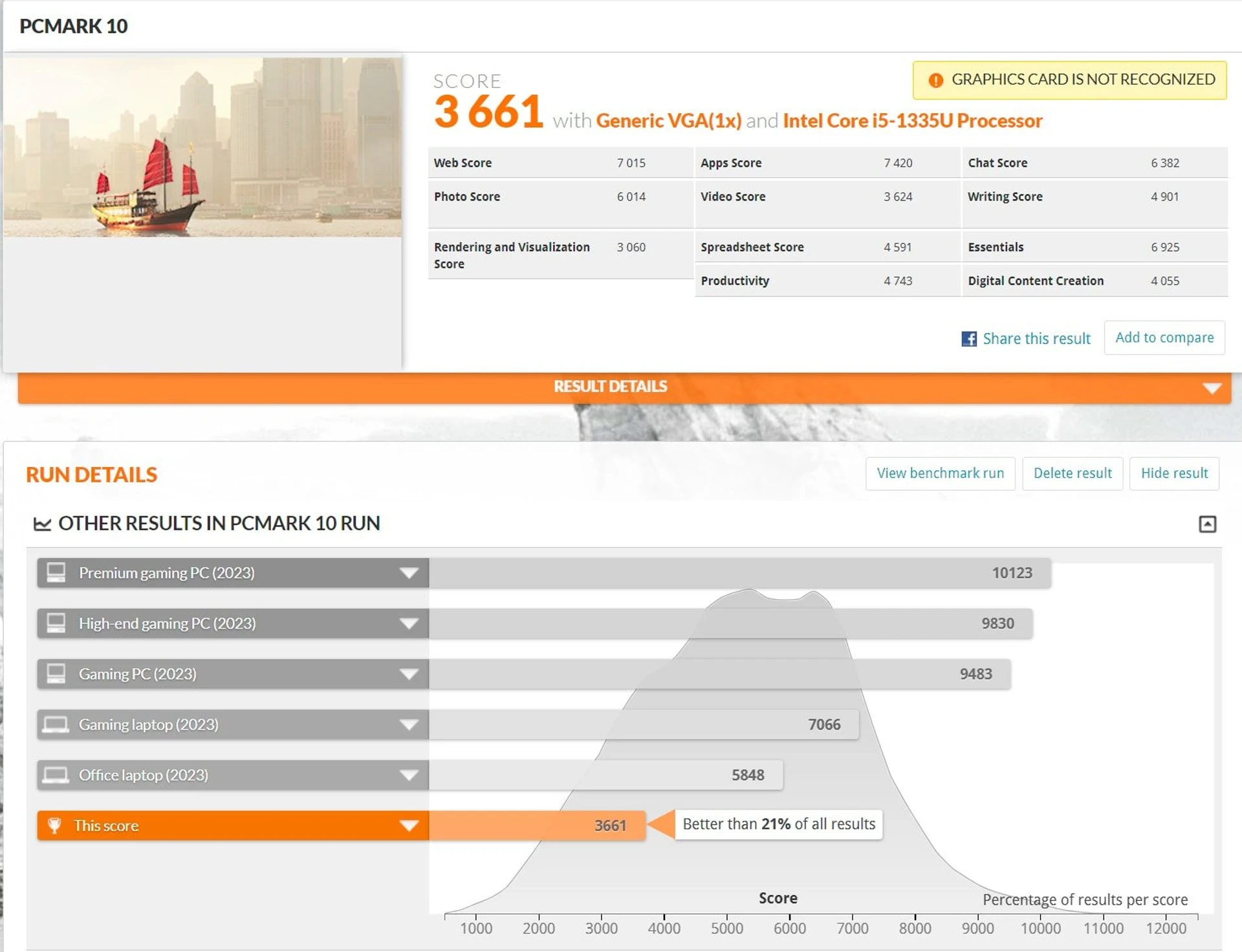
Task: Click the PCMARK 10 page heading
Action: [74, 27]
